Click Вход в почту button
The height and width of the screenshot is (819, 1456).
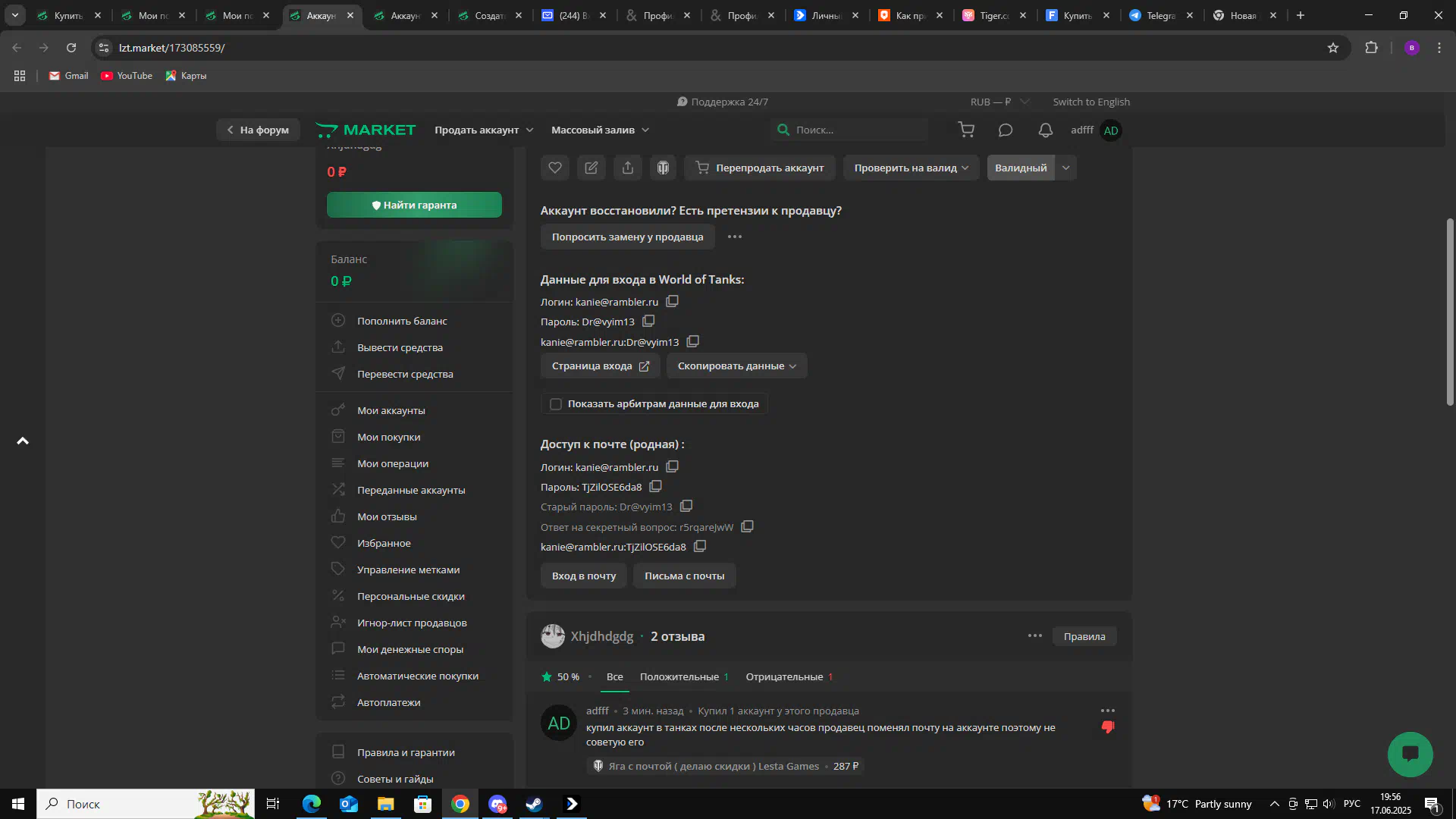584,576
